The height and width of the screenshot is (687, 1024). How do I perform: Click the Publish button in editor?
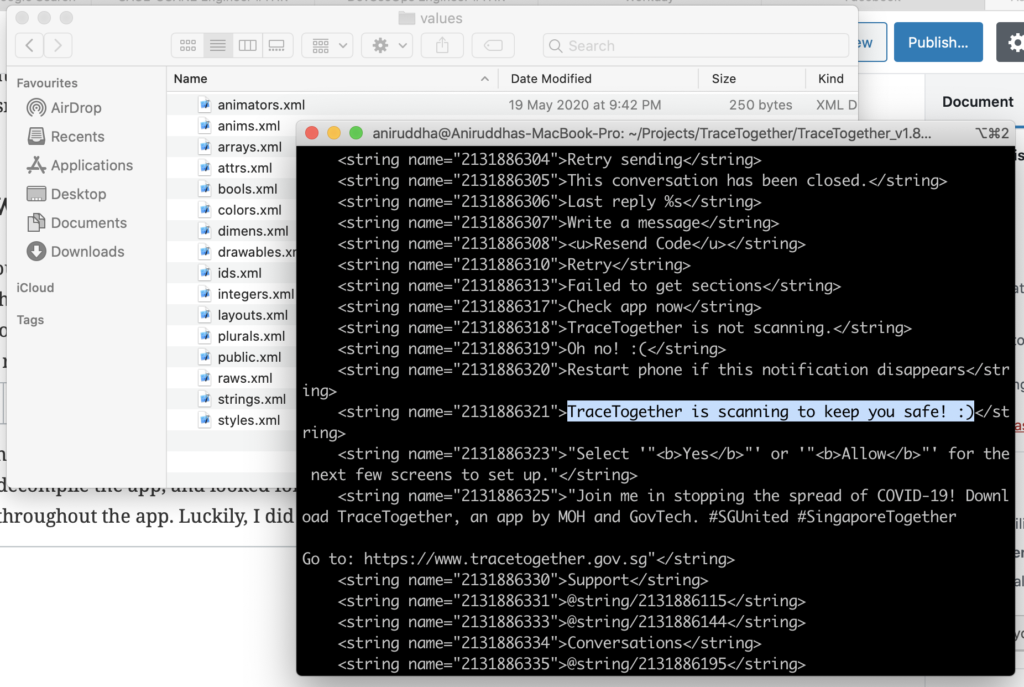tap(938, 42)
